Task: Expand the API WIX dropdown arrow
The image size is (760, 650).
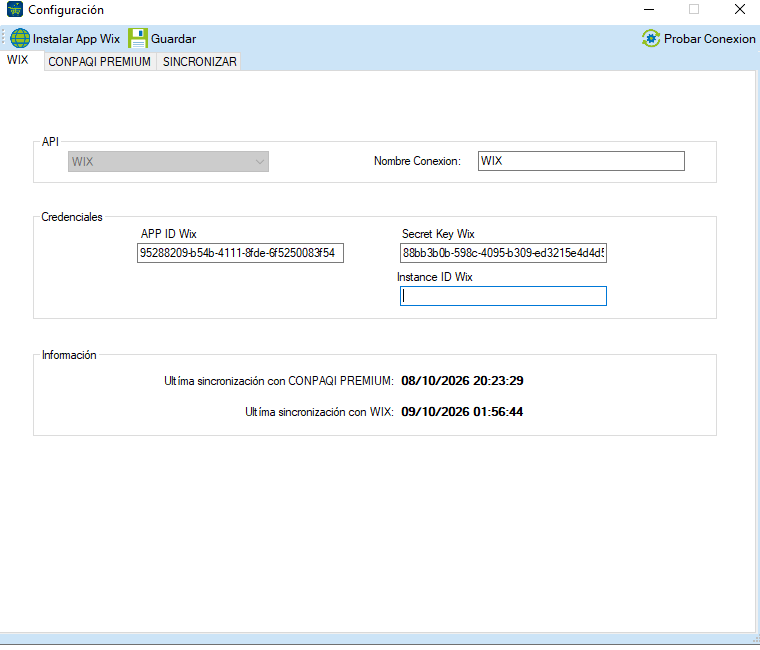Action: pos(260,161)
